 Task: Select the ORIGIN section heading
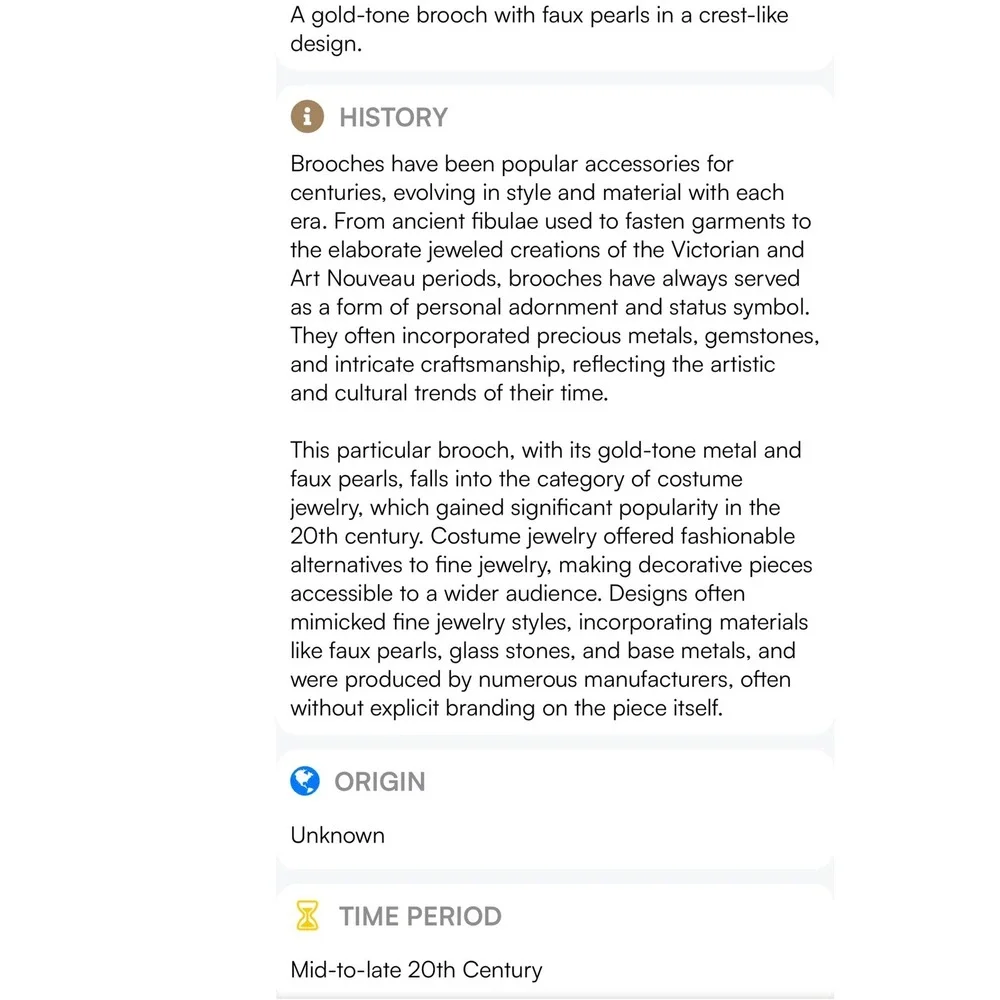[379, 782]
